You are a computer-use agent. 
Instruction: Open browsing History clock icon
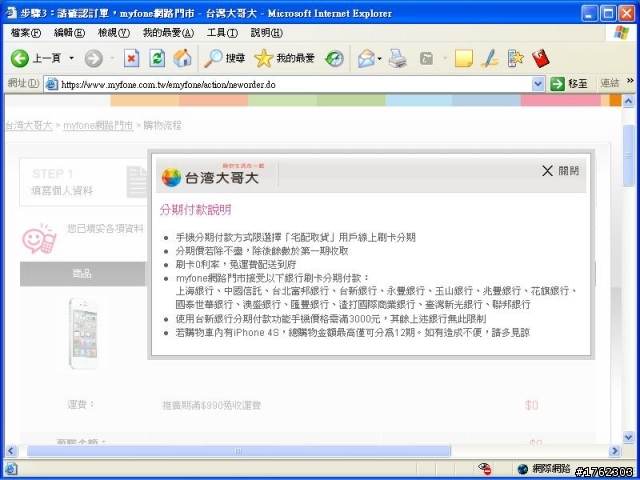334,59
